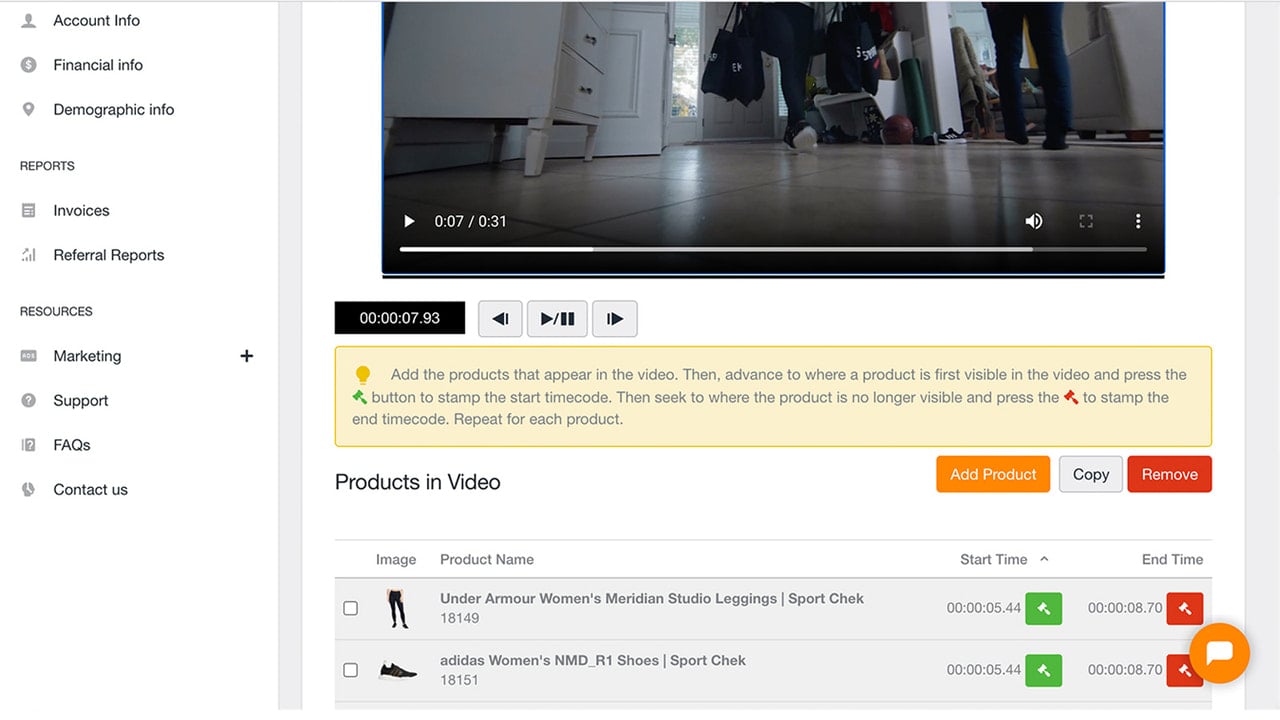Enter fullscreen mode on the video

[1086, 221]
